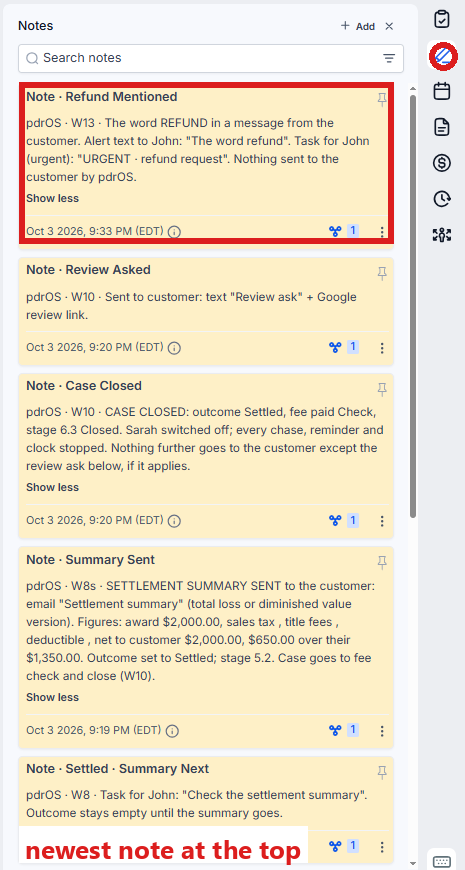Screen dimensions: 465x870
Task: Open the associations people sidebar icon
Action: (442, 235)
